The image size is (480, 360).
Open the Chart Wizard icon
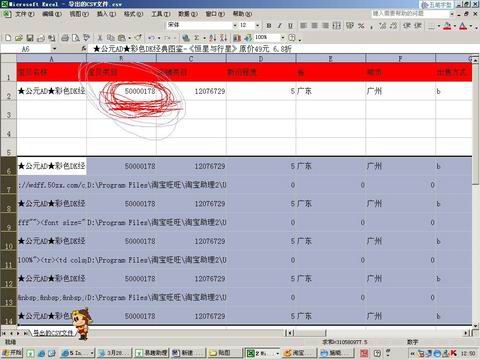237,38
